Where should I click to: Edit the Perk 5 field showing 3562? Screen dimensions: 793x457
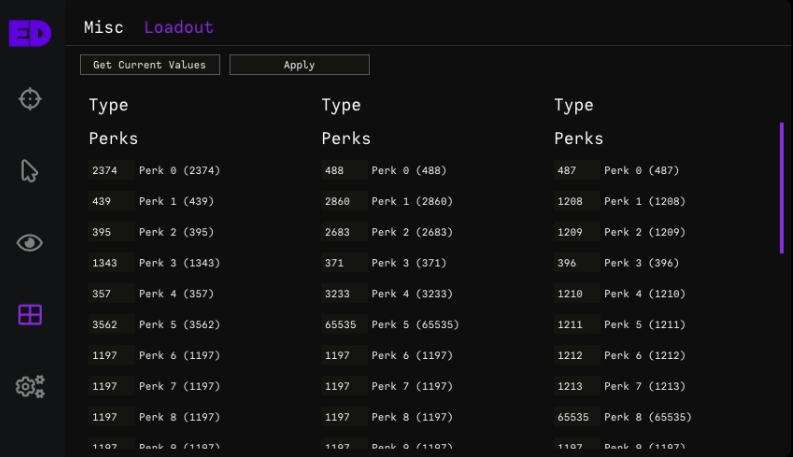tap(110, 325)
